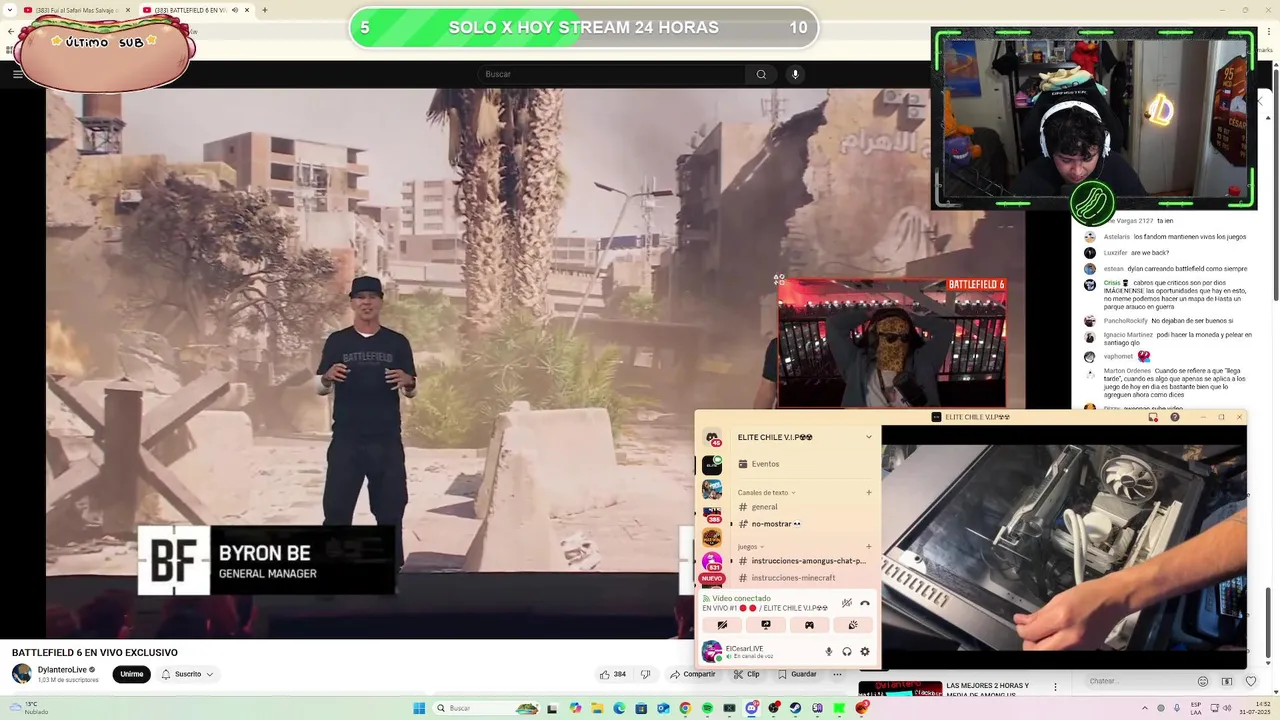Disconnect from the Discord voice call
This screenshot has height=720, width=1280.
coord(865,603)
